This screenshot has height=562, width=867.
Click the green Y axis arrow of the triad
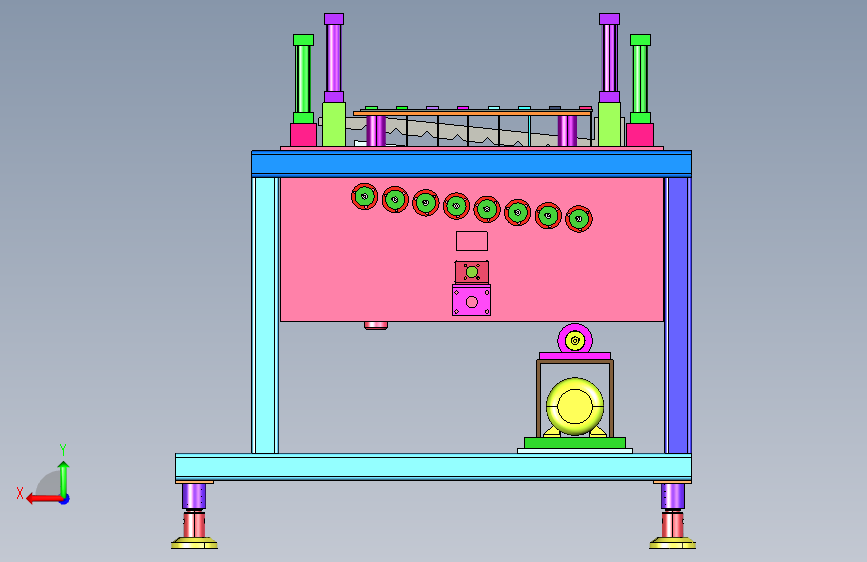click(64, 479)
